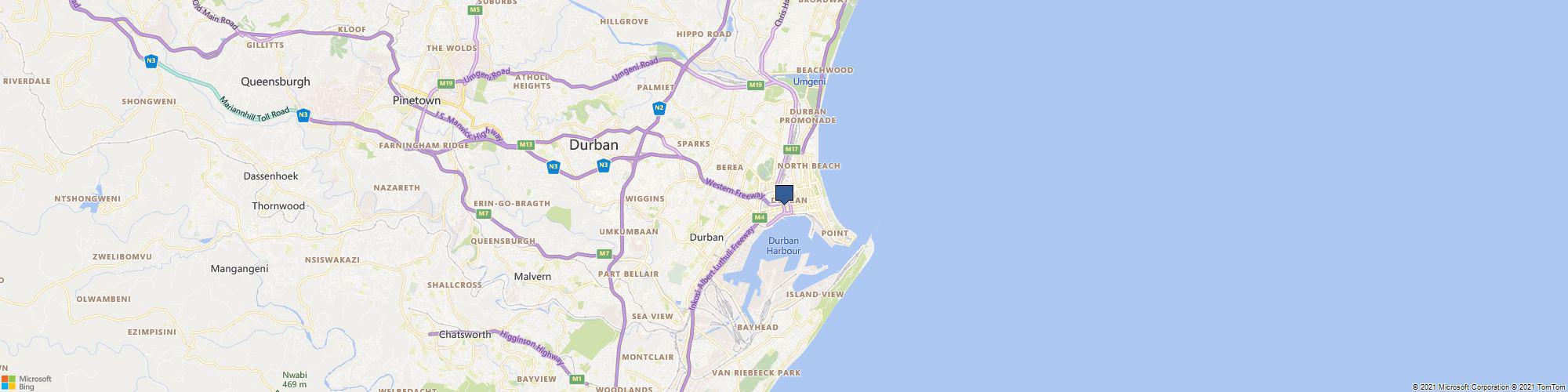Select the Island View label

click(x=815, y=295)
